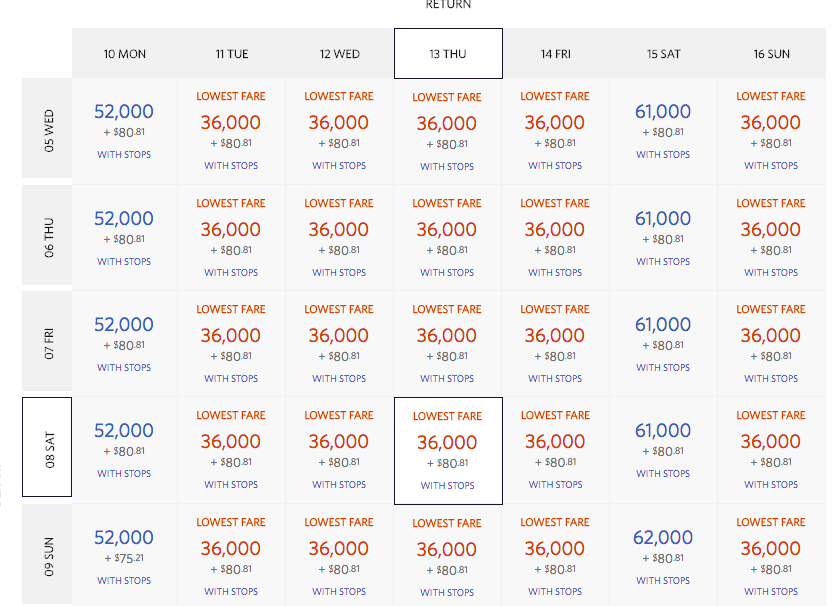Click the 15 SAT return column header
837x606 pixels.
(x=664, y=54)
